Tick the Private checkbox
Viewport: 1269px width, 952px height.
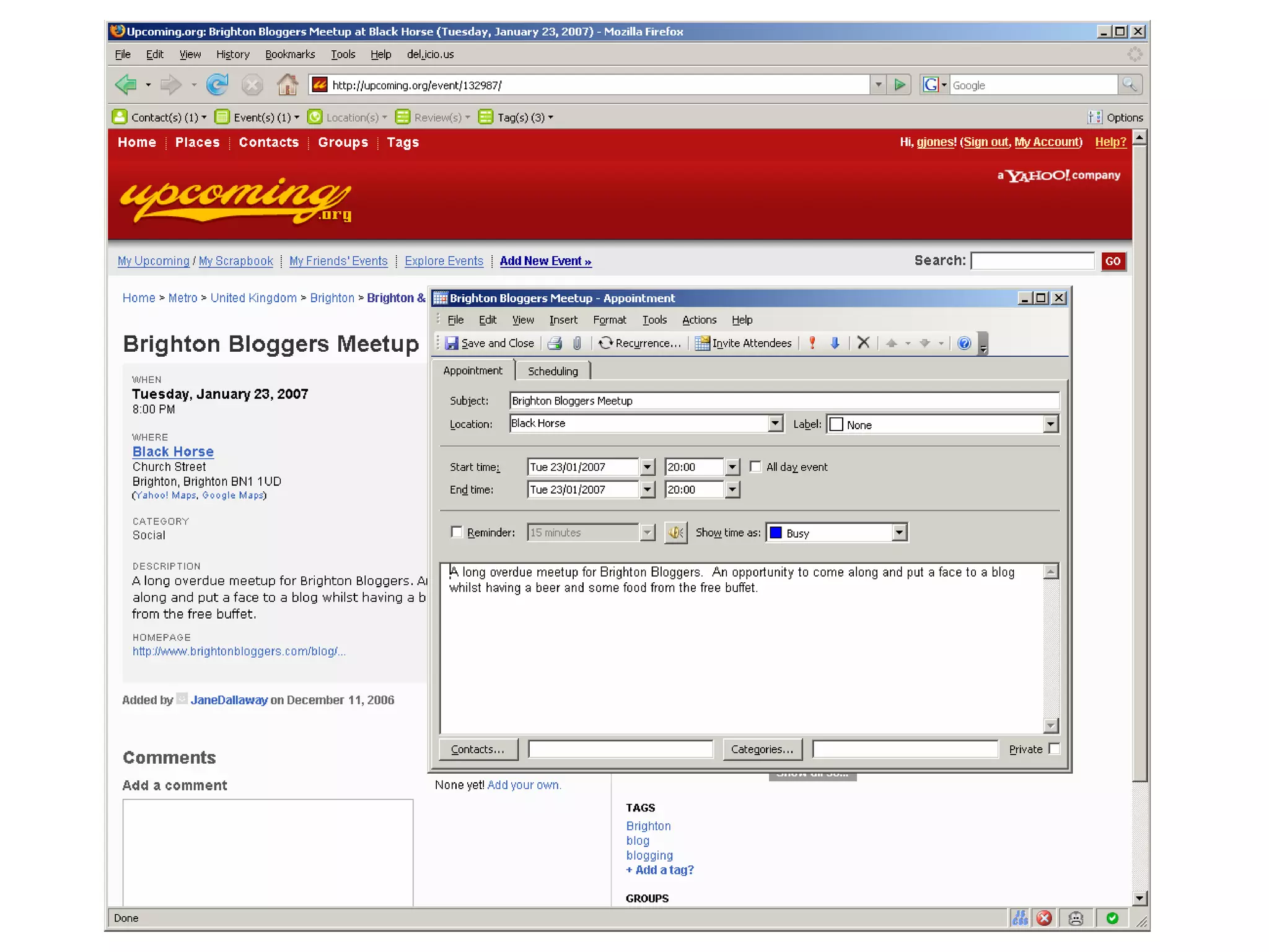click(x=1054, y=748)
